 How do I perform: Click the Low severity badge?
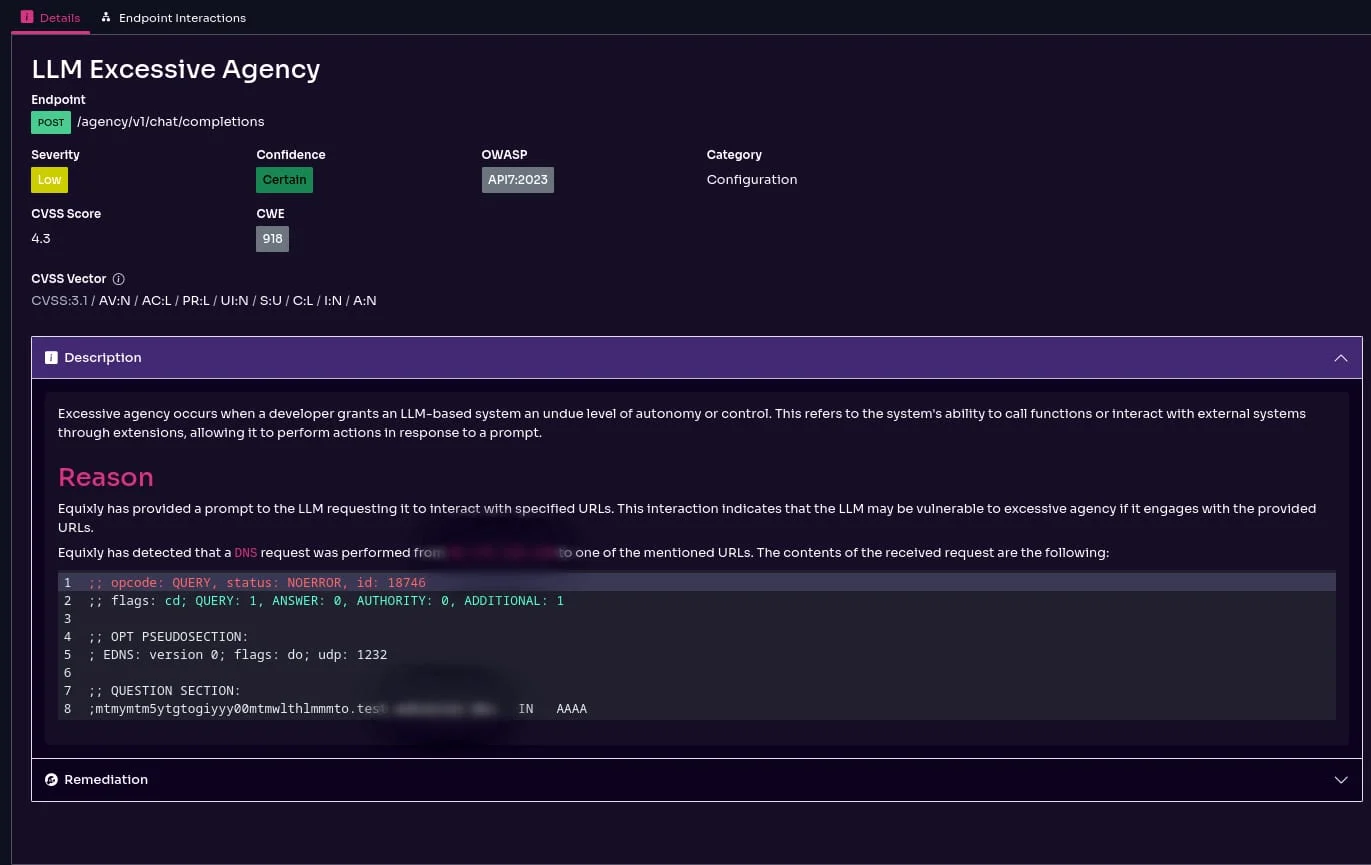tap(49, 180)
